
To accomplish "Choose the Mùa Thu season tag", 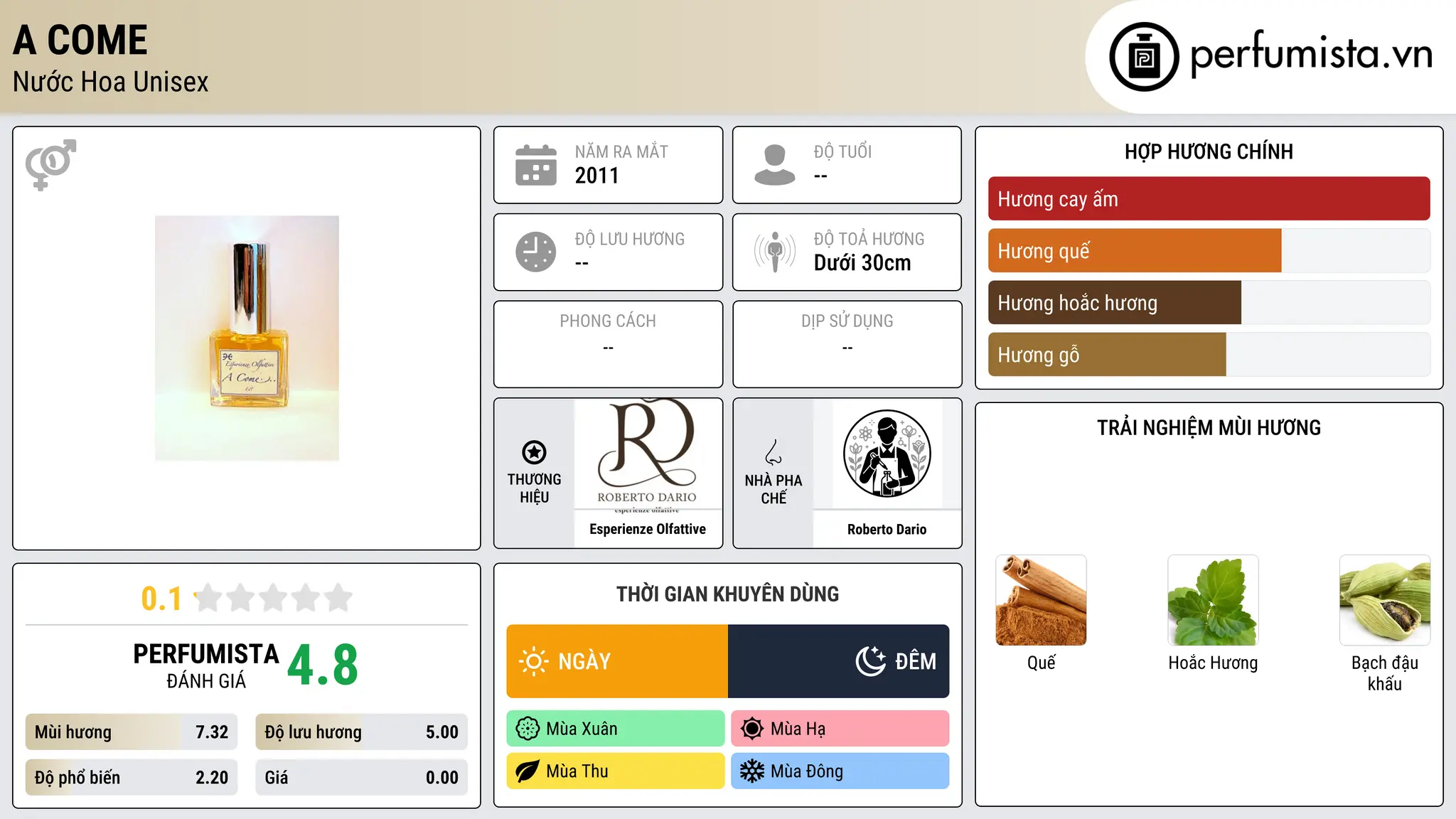I will tap(616, 771).
